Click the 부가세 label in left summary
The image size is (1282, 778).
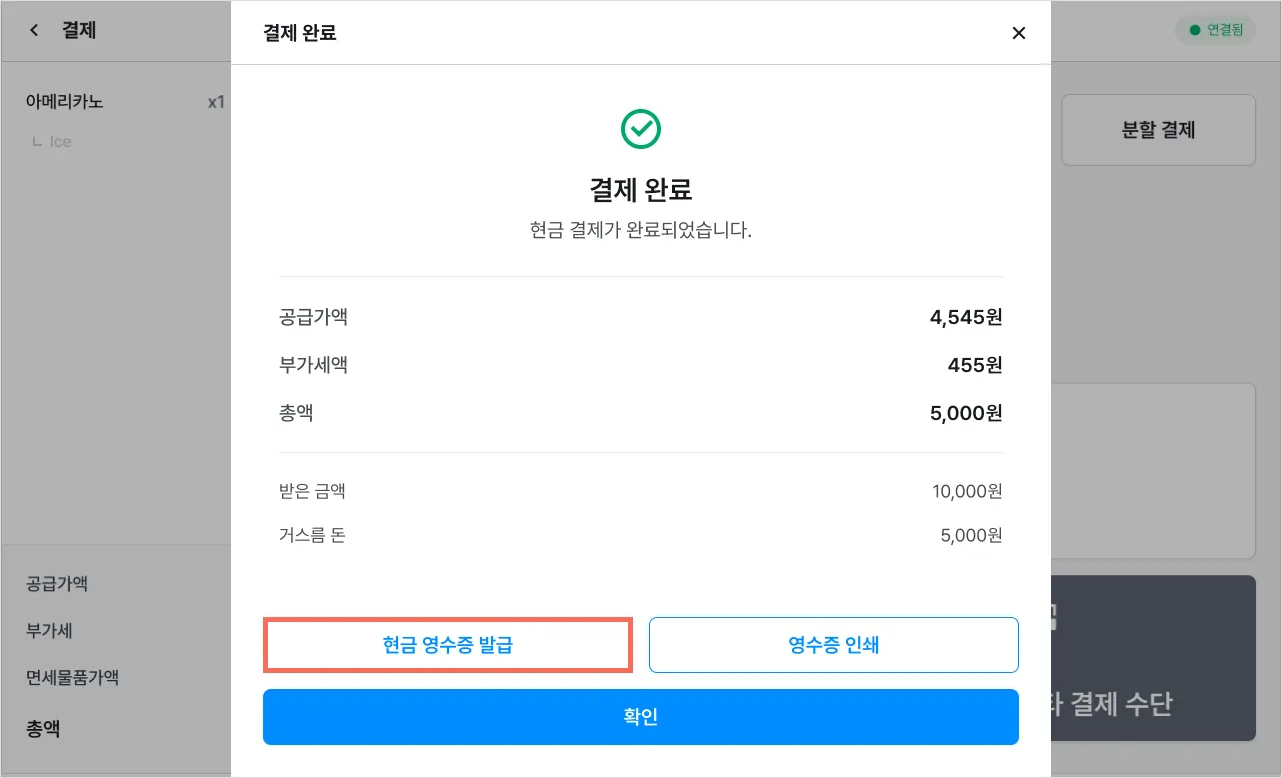49,631
